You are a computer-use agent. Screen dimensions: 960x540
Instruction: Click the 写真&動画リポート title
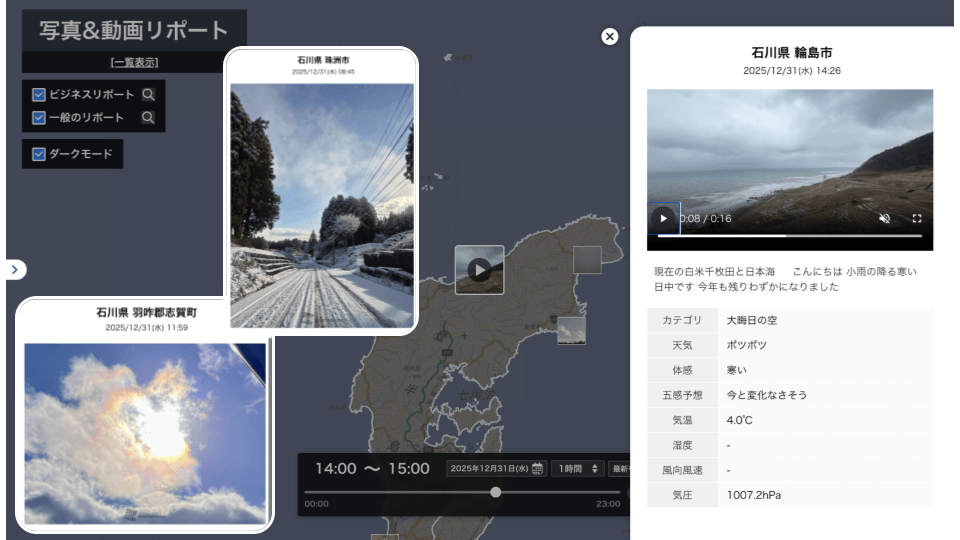click(134, 31)
